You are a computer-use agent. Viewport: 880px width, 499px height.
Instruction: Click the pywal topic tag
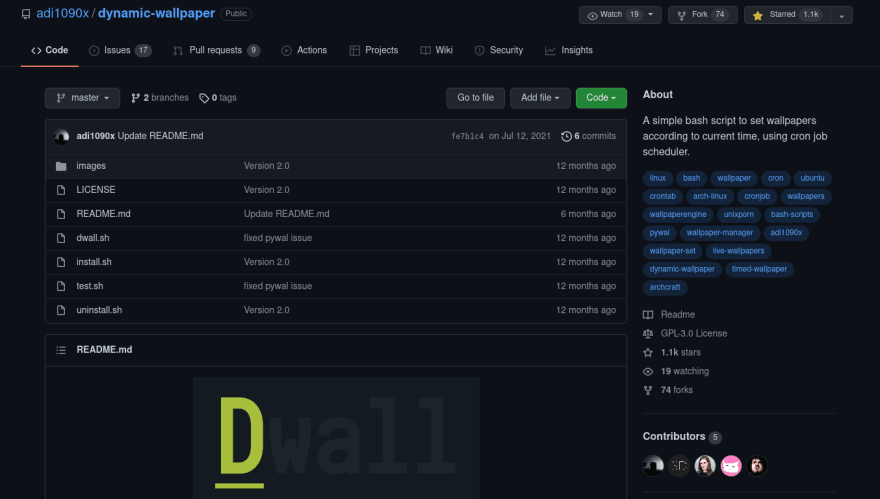(x=659, y=233)
